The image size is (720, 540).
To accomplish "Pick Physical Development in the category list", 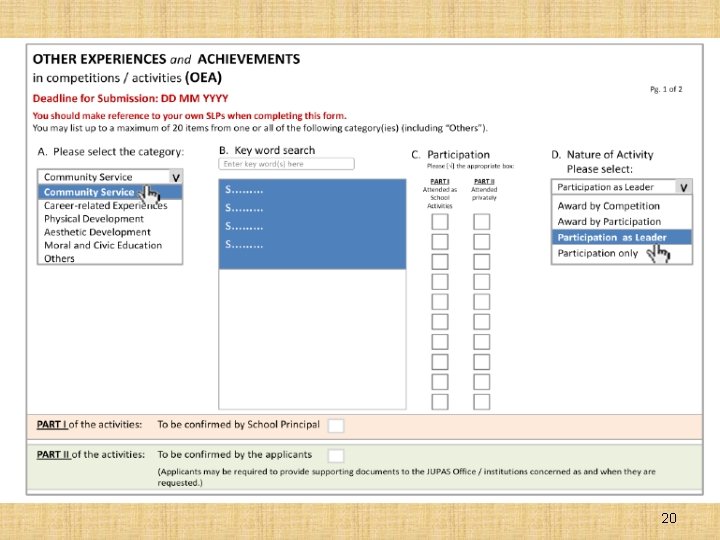I will [94, 219].
